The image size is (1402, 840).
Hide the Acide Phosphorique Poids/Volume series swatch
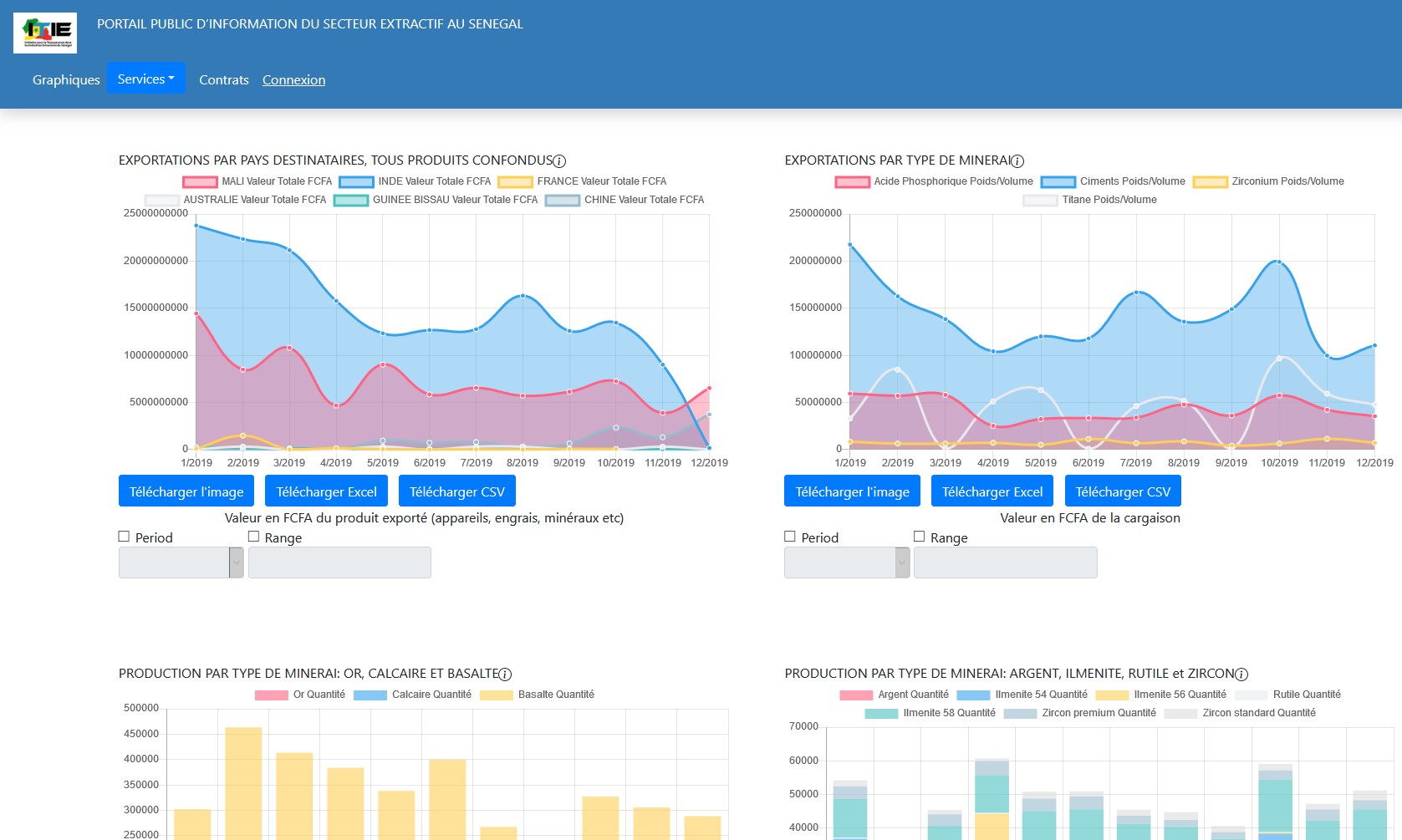tap(852, 181)
